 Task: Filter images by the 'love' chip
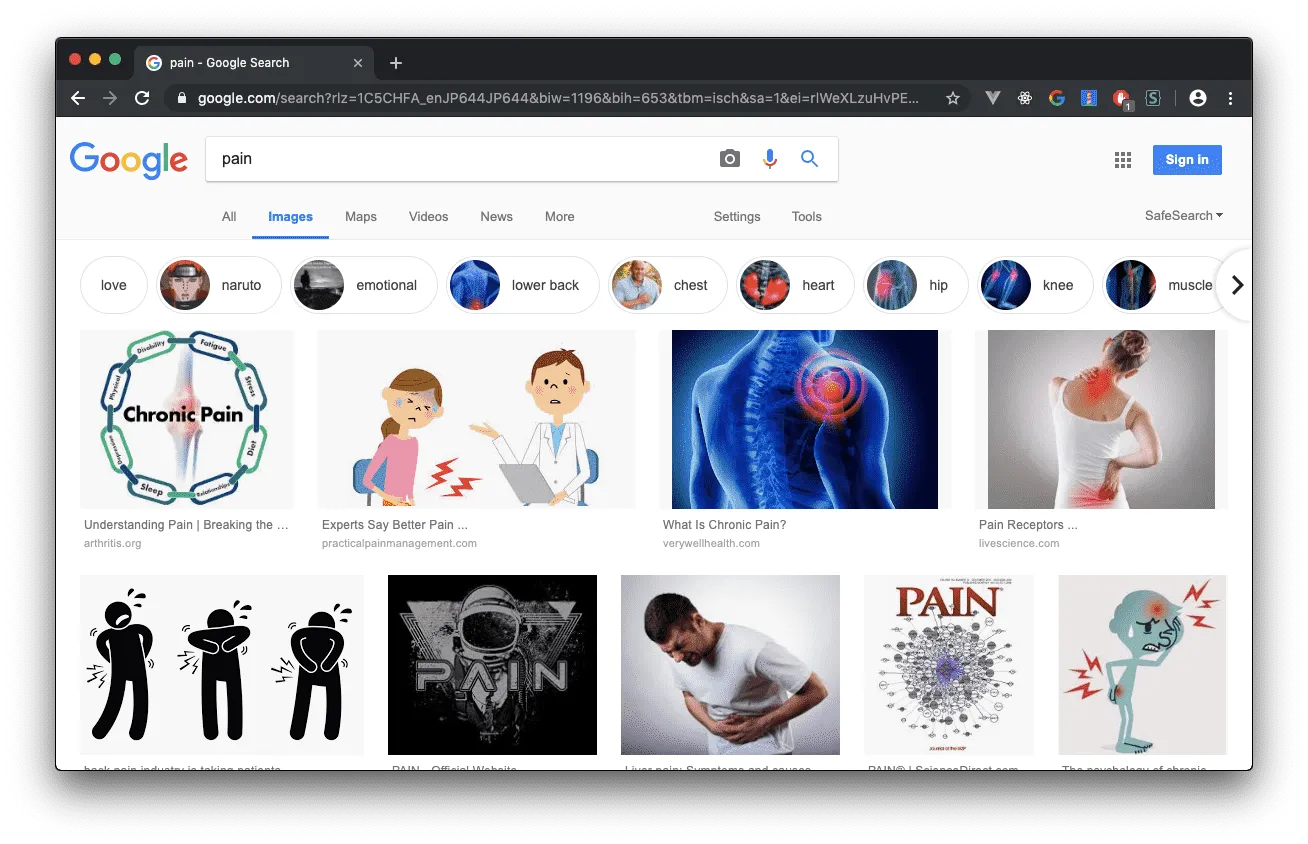113,285
